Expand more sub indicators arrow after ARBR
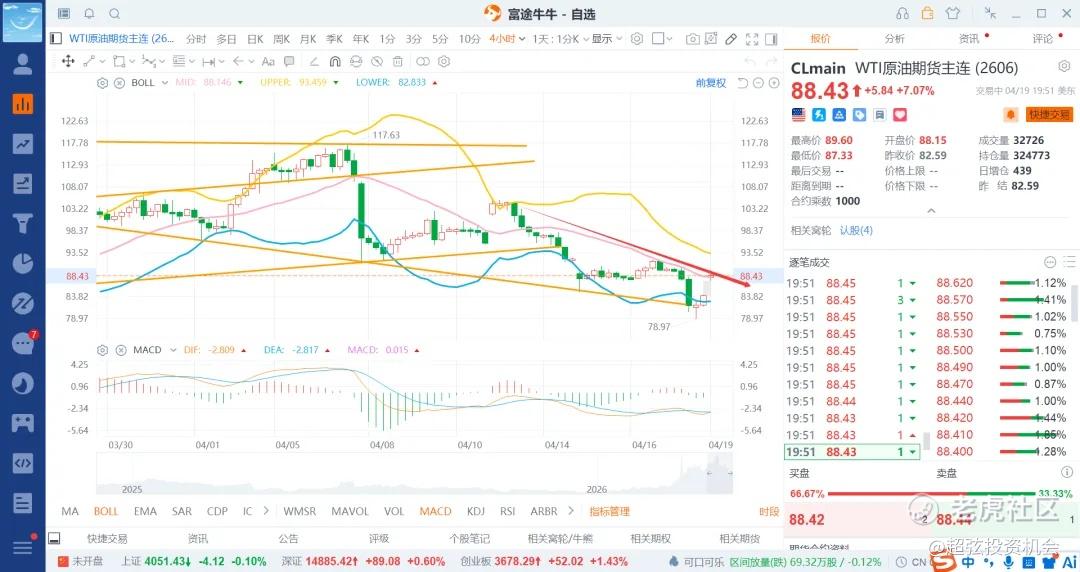 point(570,511)
